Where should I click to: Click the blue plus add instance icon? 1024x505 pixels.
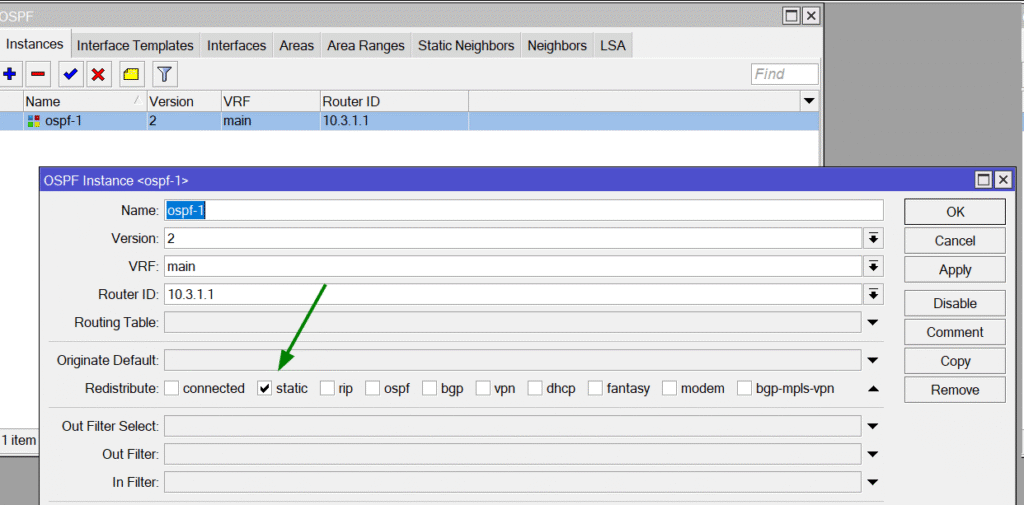(x=10, y=74)
